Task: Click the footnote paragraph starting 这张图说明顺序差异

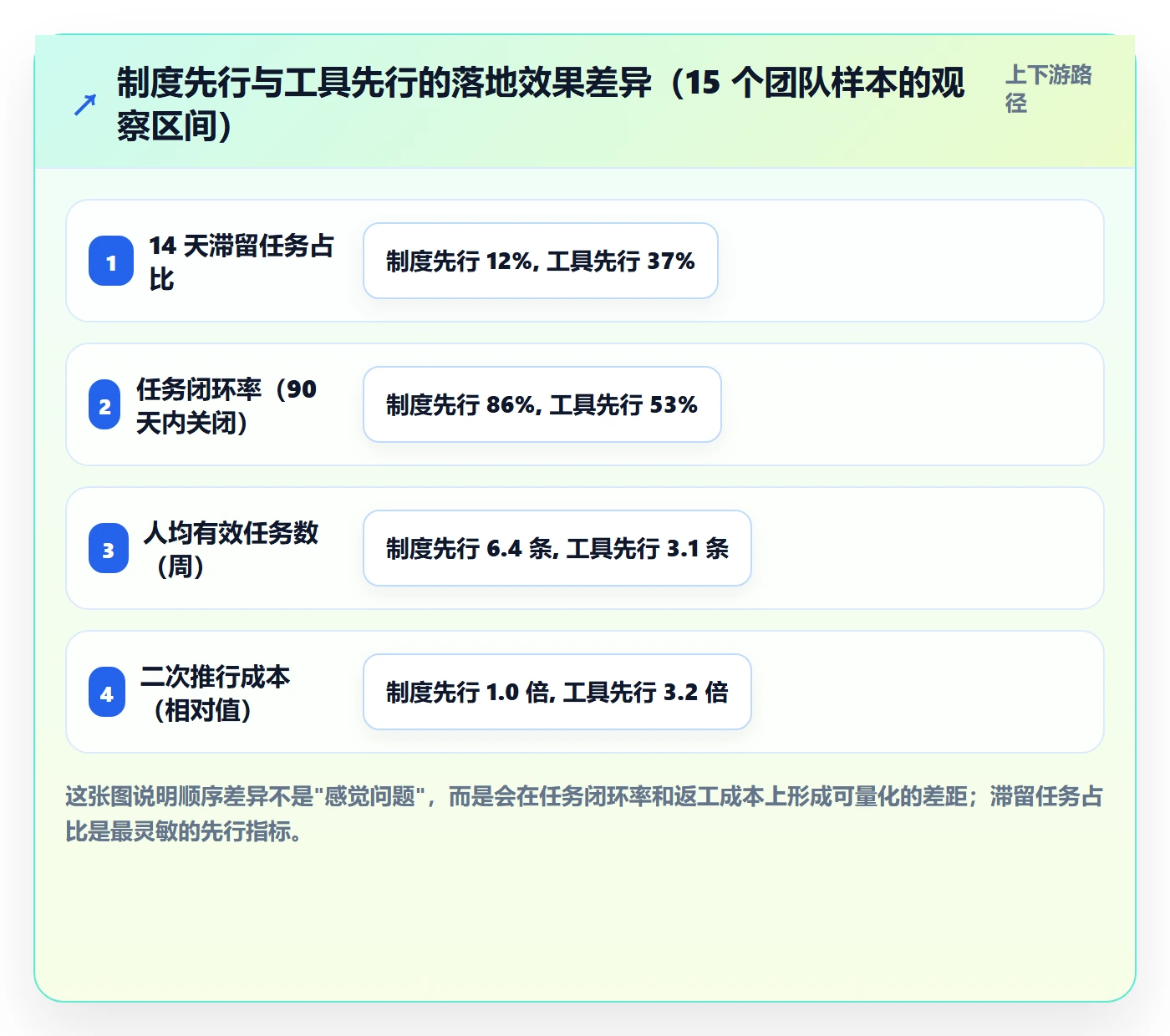Action: (x=584, y=814)
